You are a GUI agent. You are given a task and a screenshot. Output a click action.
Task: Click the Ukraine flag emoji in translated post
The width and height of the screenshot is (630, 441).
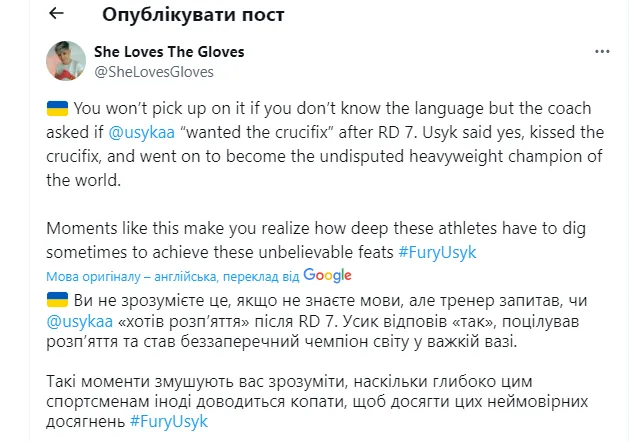coord(58,299)
